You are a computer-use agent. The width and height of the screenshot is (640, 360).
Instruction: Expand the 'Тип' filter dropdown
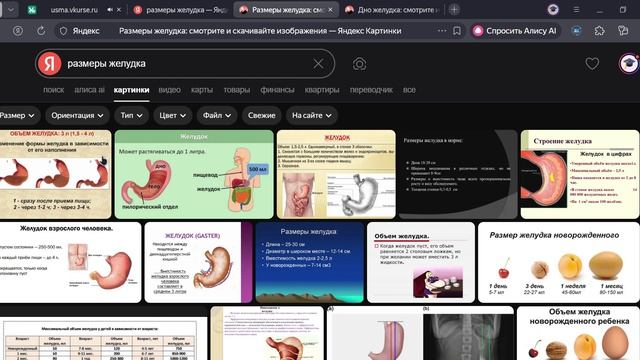click(131, 116)
